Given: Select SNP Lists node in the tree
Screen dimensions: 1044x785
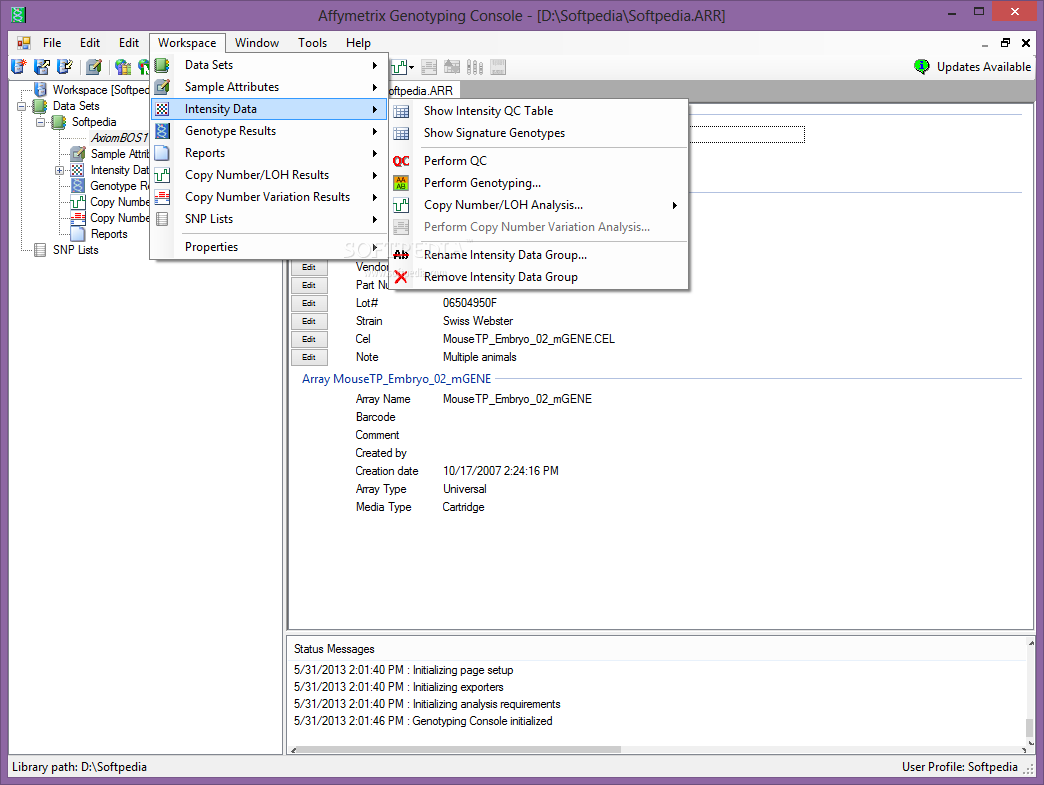Looking at the screenshot, I should [x=75, y=250].
